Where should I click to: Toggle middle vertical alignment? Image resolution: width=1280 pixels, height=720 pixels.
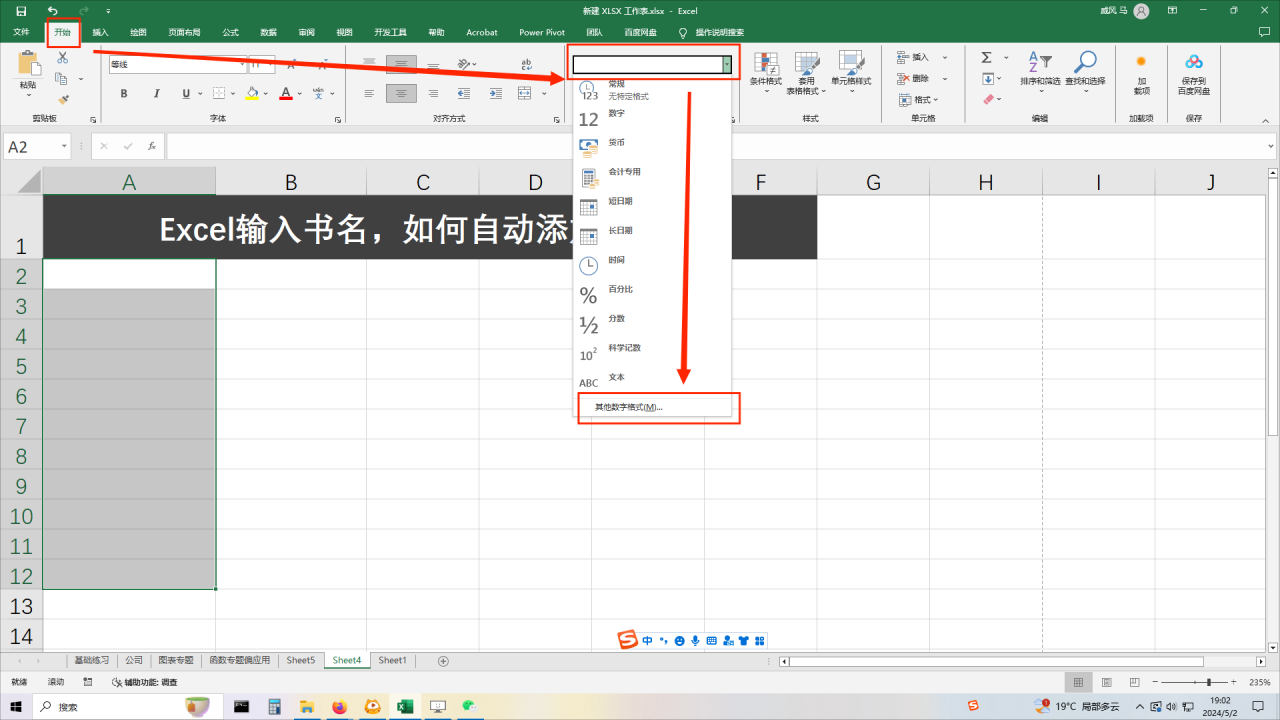(x=401, y=64)
